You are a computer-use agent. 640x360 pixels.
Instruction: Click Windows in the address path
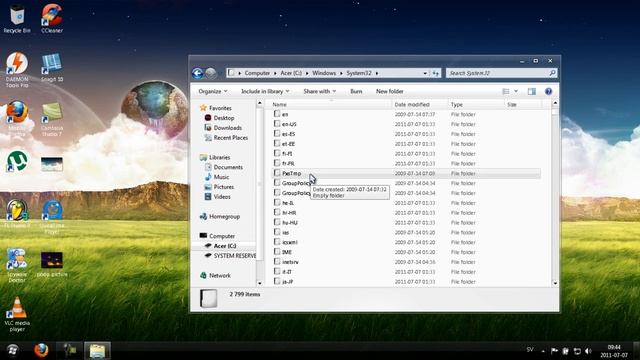point(324,73)
